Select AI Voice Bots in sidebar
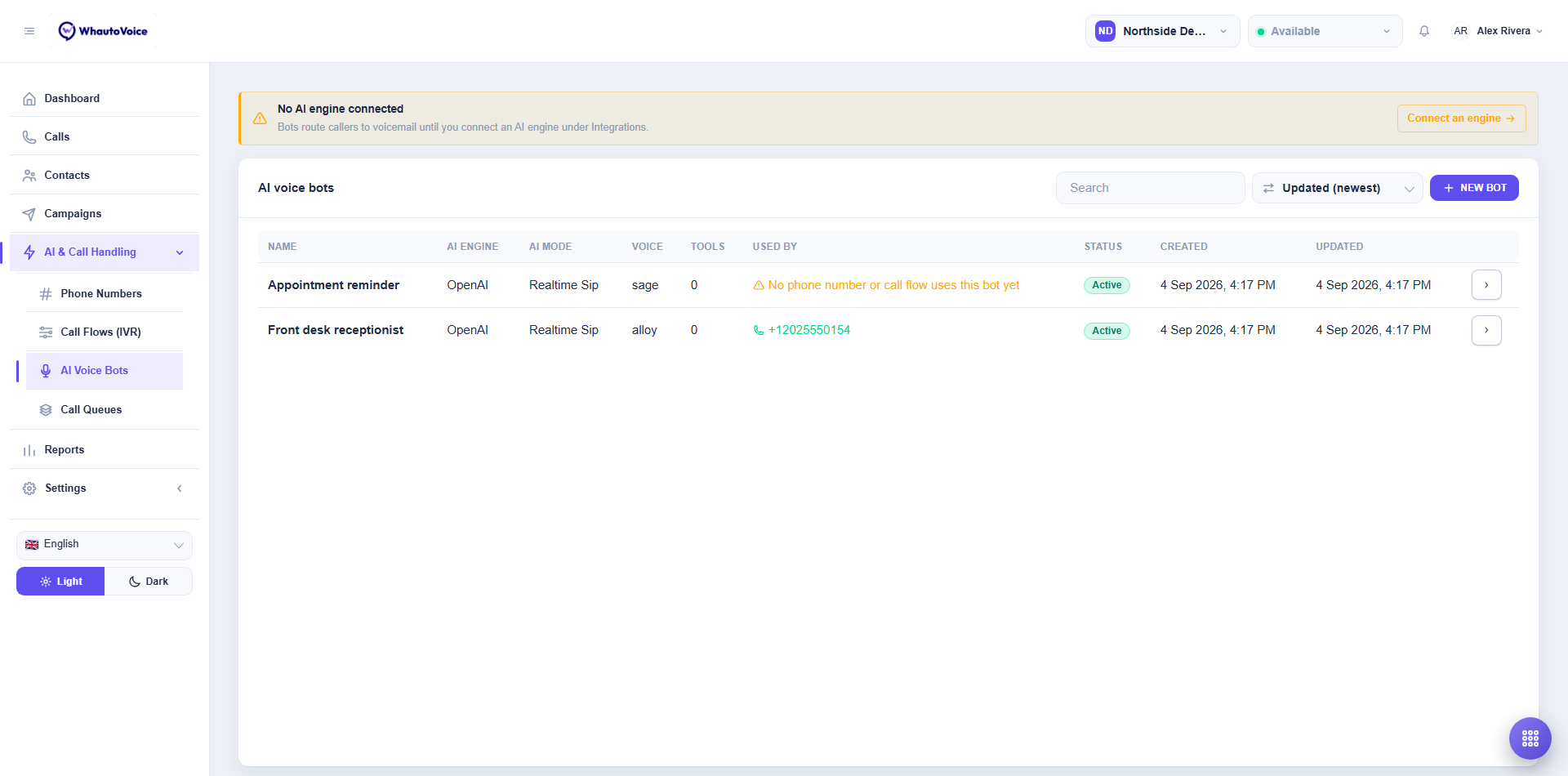 [x=105, y=370]
